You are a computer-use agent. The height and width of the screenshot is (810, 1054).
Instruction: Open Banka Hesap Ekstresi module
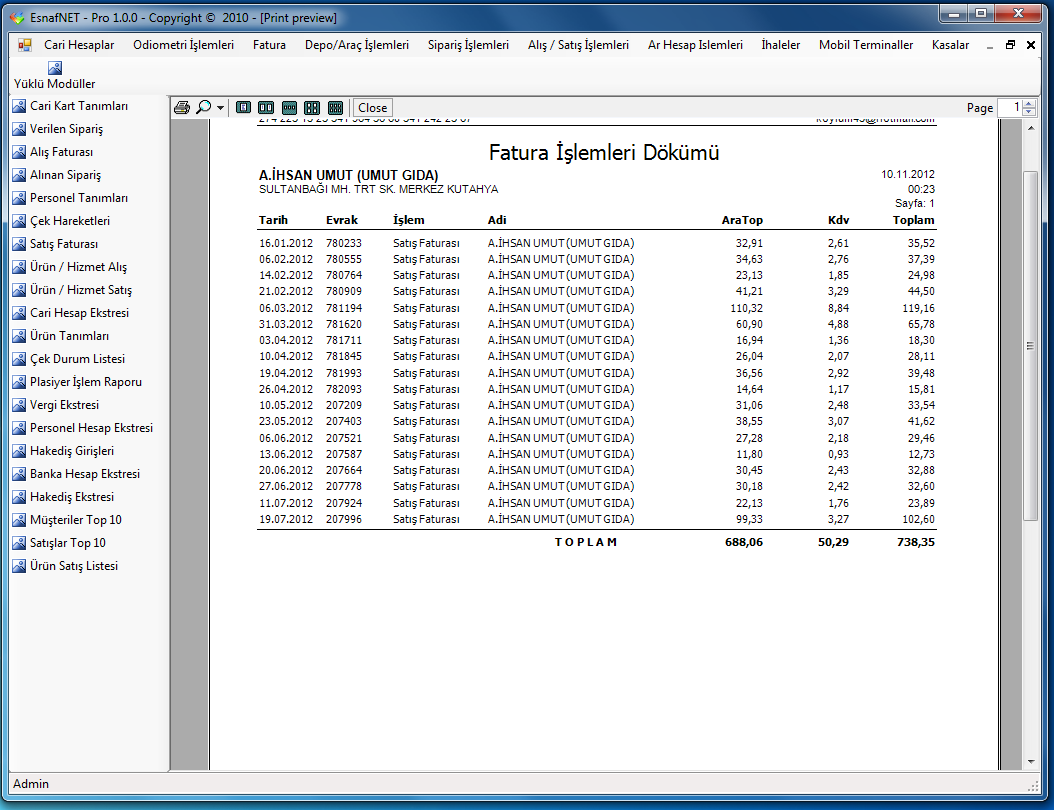[x=77, y=474]
